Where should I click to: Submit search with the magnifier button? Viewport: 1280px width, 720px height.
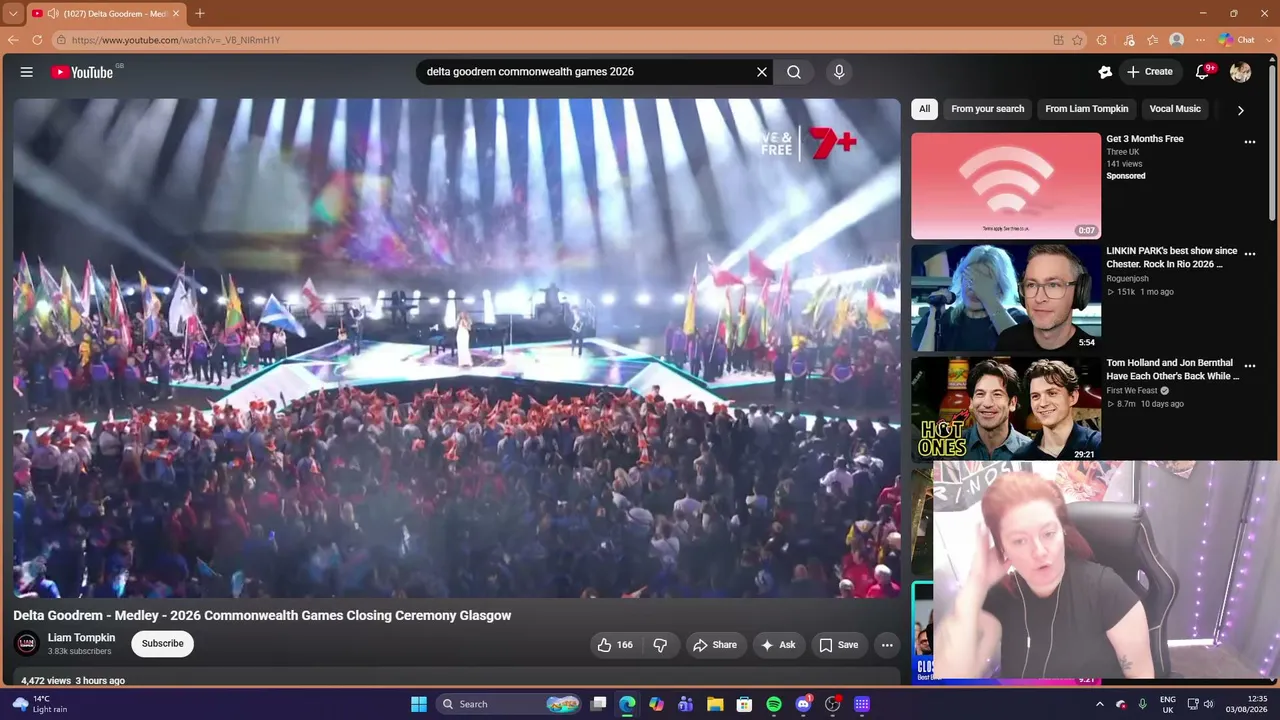click(794, 72)
